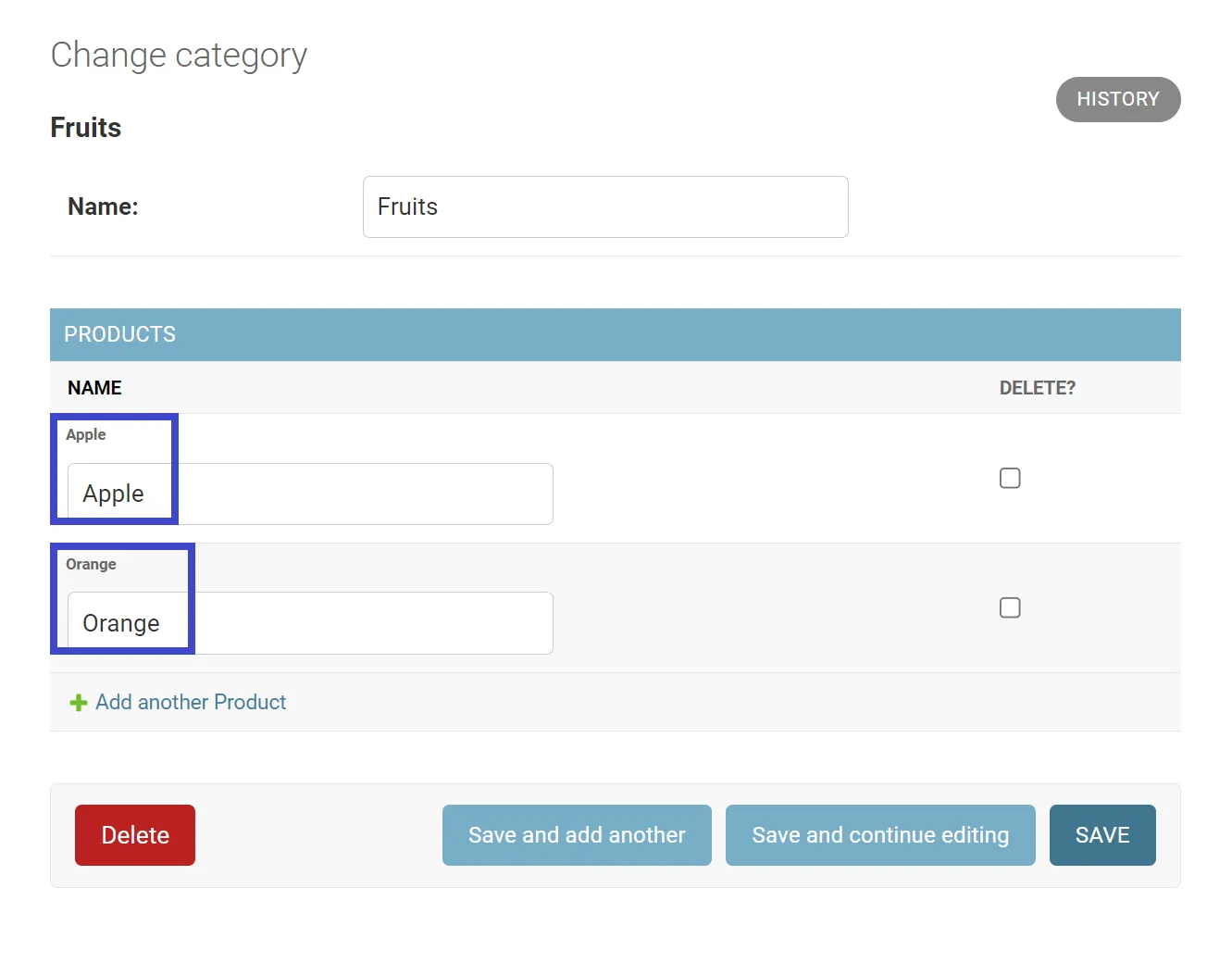The width and height of the screenshot is (1232, 963).
Task: Open the History page
Action: 1117,99
